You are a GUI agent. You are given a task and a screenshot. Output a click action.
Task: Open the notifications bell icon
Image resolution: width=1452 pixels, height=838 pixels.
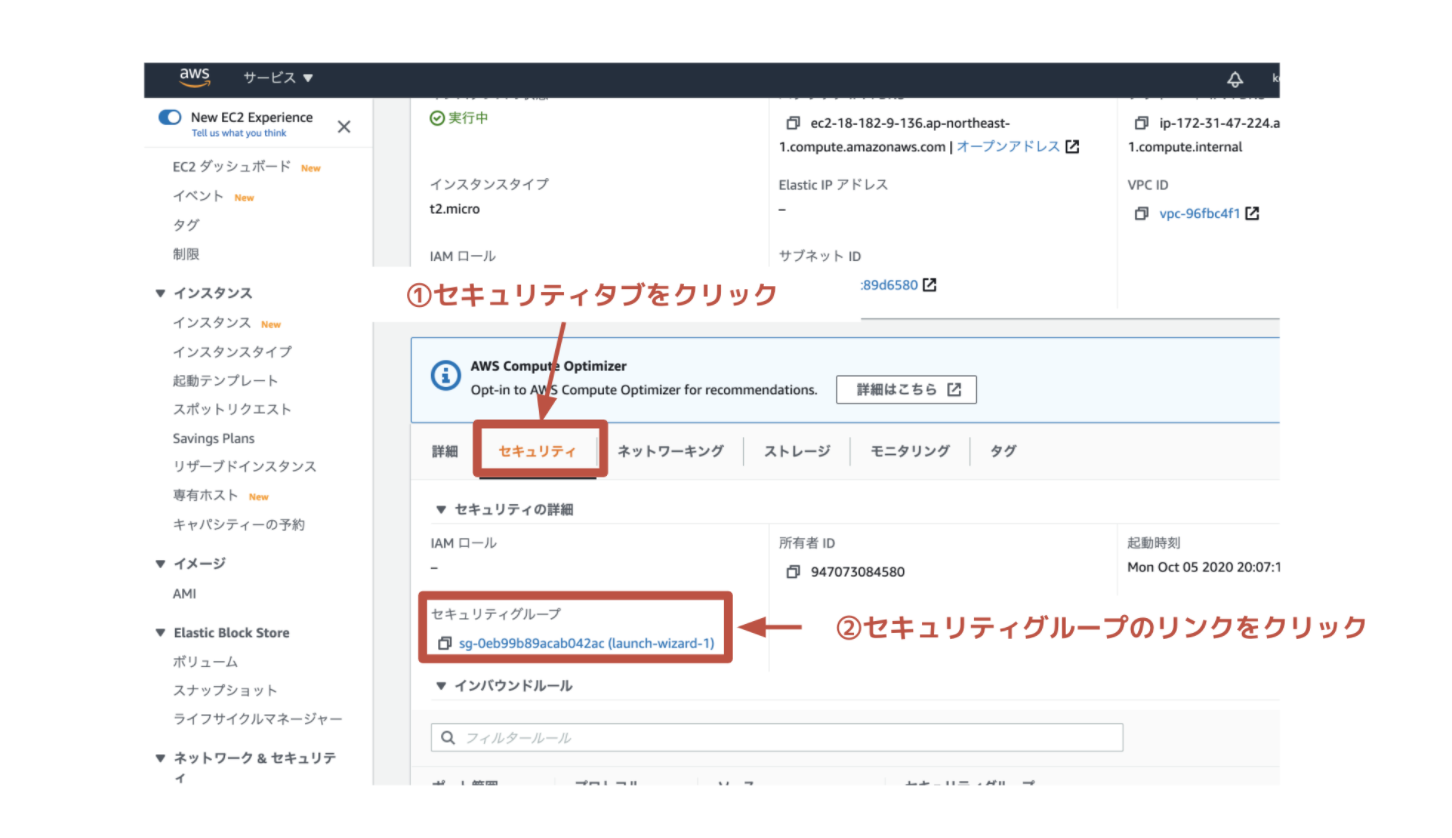tap(1235, 79)
